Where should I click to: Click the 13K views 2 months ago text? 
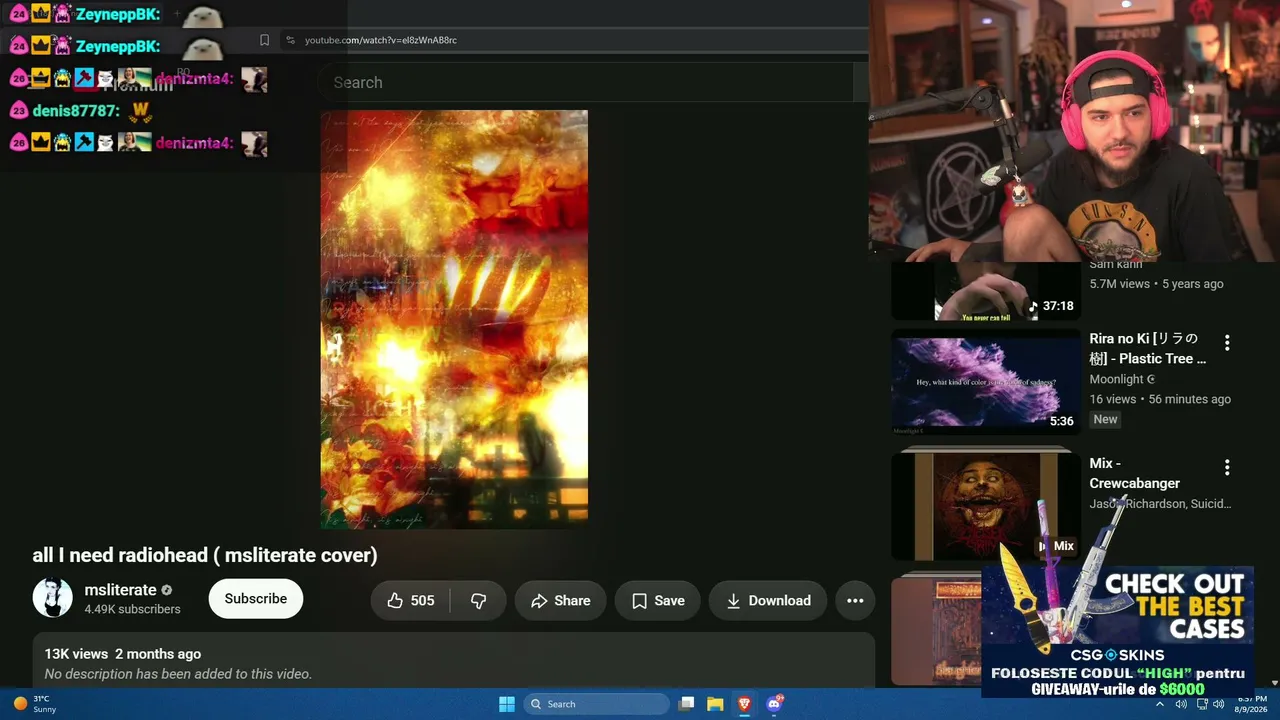pyautogui.click(x=123, y=654)
